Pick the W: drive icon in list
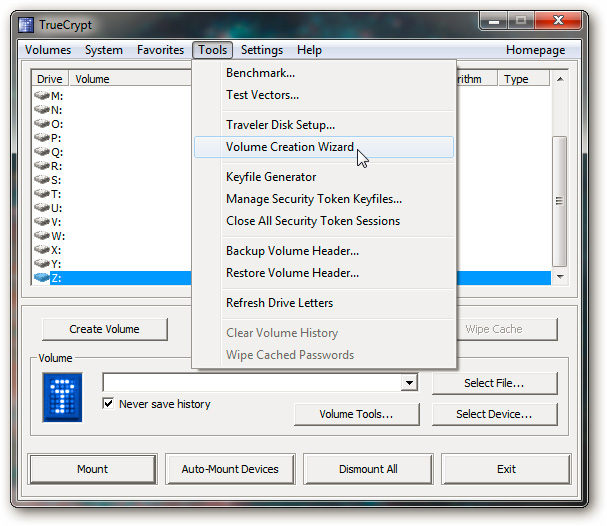 (x=42, y=236)
